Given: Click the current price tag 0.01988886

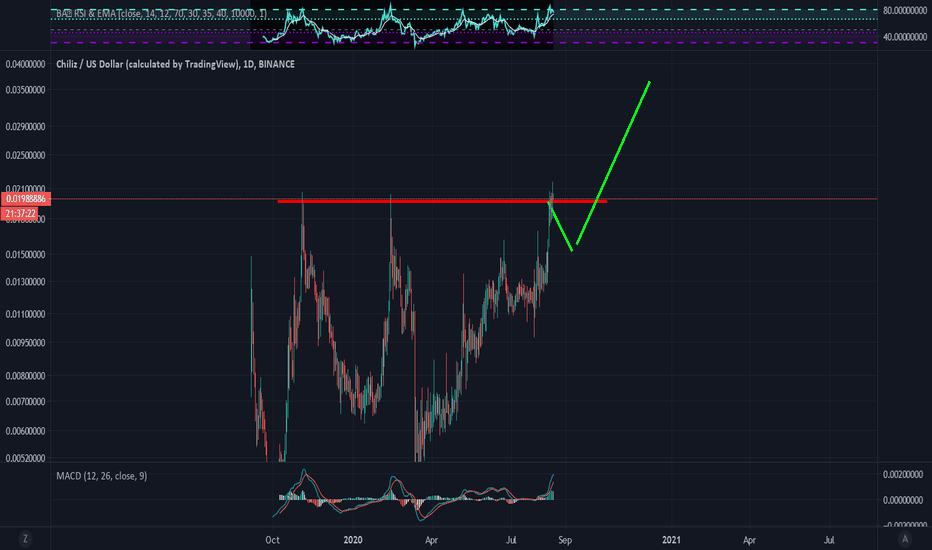Looking at the screenshot, I should 26,199.
